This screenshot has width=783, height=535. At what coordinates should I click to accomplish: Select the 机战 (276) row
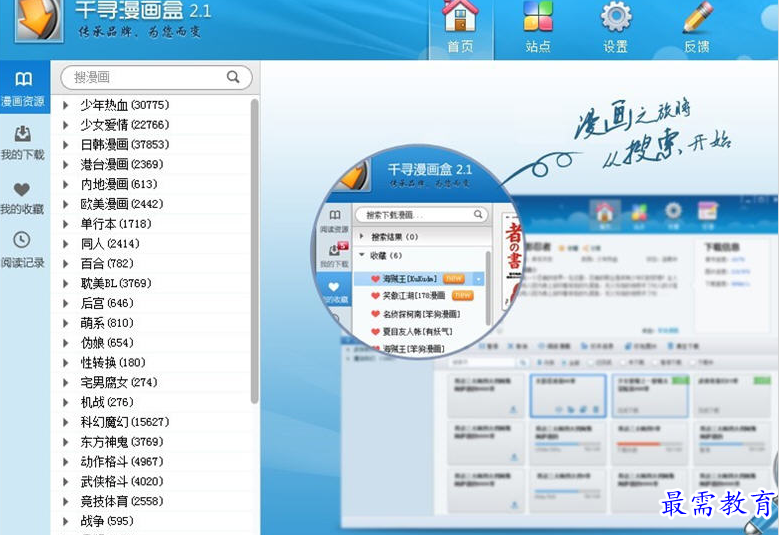pos(150,402)
